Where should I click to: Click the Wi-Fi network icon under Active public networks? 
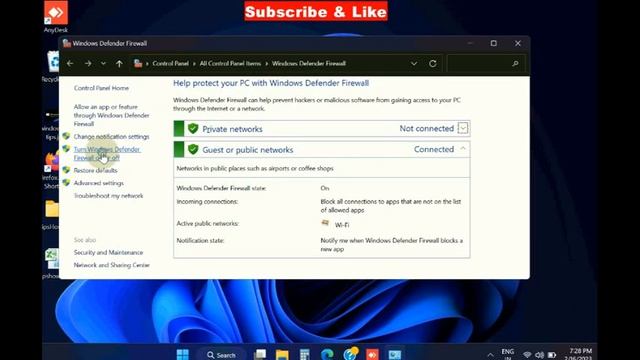[325, 223]
